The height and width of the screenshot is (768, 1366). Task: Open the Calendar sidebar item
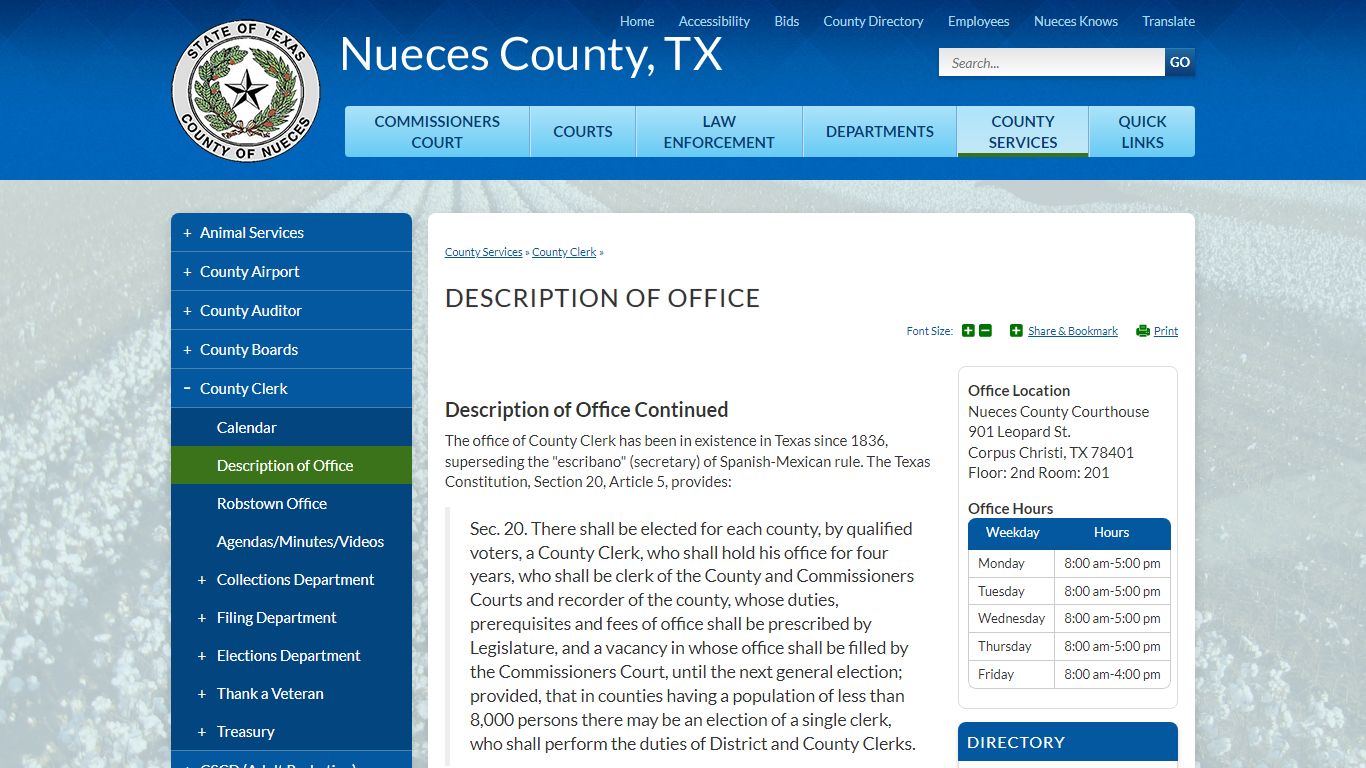click(291, 427)
